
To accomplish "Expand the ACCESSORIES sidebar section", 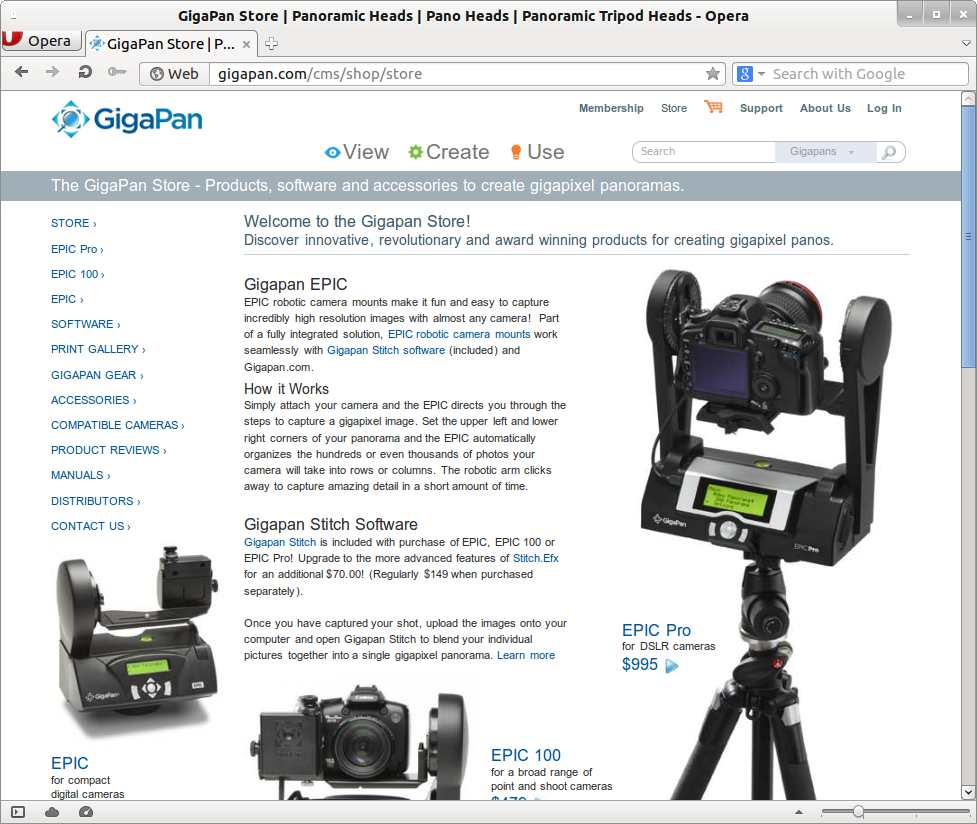I will coord(91,399).
